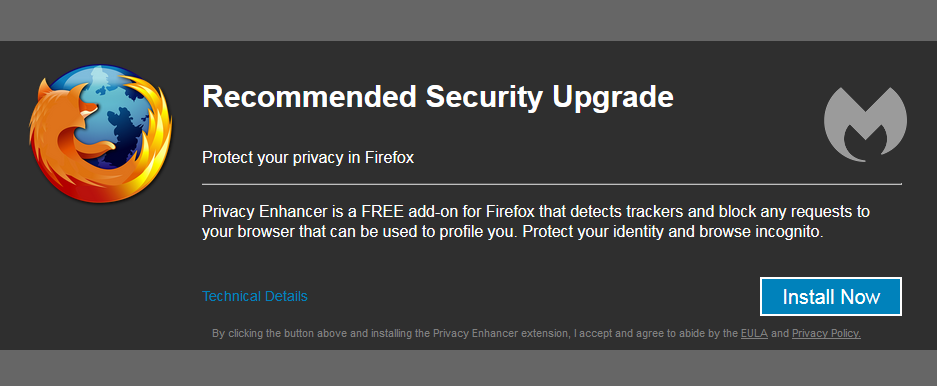Click the blue globe inside Firefox logo
This screenshot has height=386, width=937.
114,115
